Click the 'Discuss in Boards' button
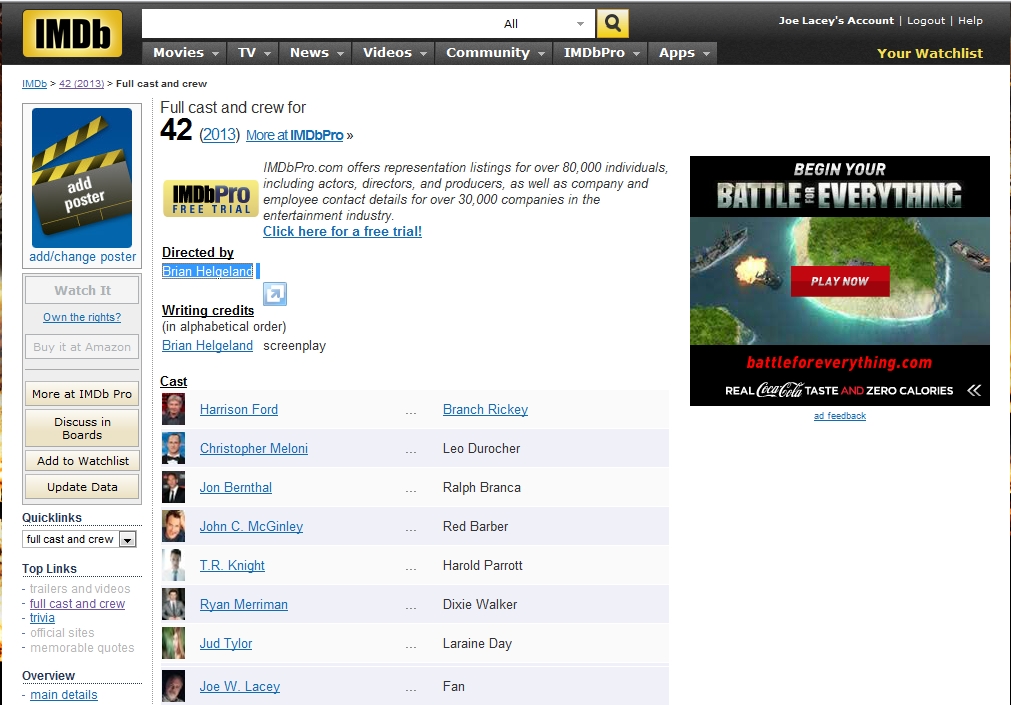Screen dimensions: 1011x705 [82, 428]
